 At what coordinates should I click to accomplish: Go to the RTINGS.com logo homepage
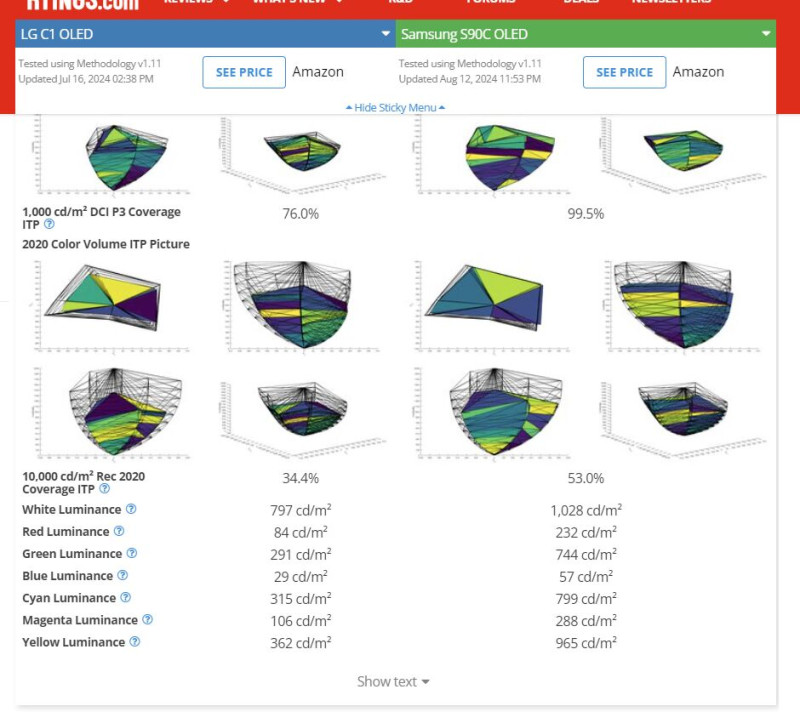coord(83,4)
